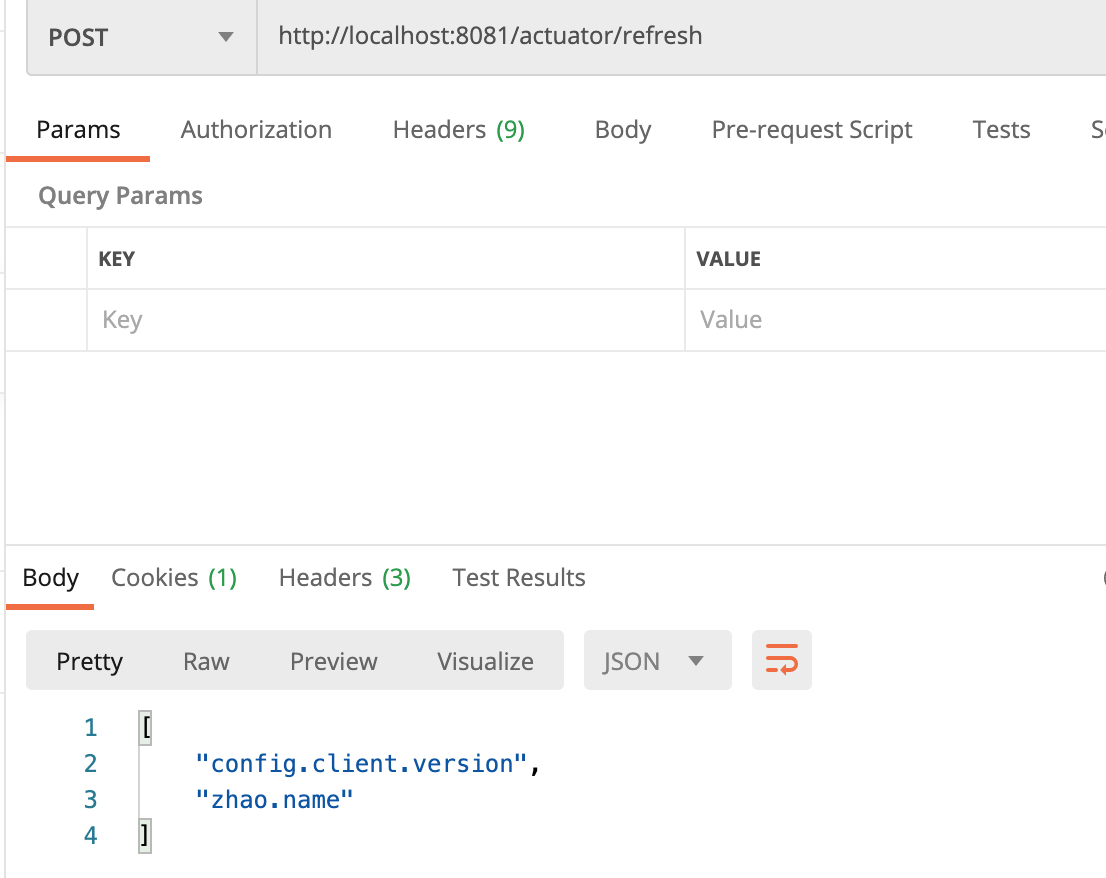View the Test Results tab
Image resolution: width=1106 pixels, height=878 pixels.
518,578
